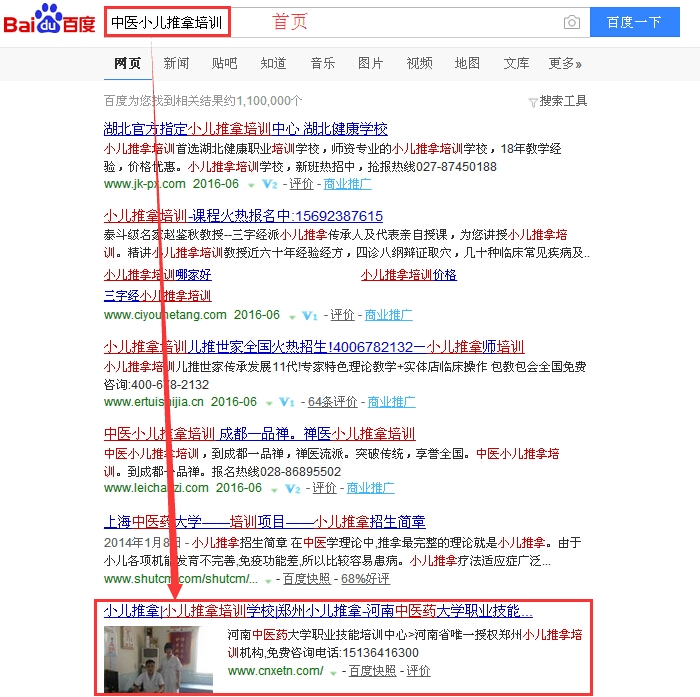
Task: Open 64条评价 reviews link
Action: click(x=333, y=402)
